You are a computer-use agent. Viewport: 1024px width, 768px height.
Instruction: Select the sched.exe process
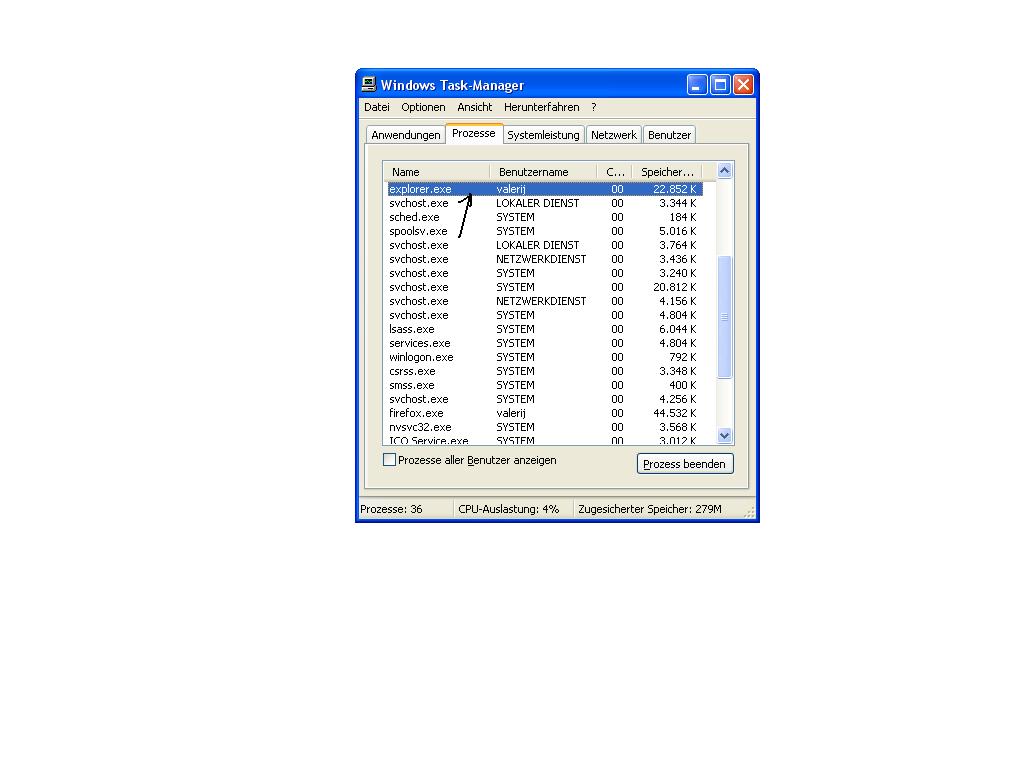[x=545, y=217]
